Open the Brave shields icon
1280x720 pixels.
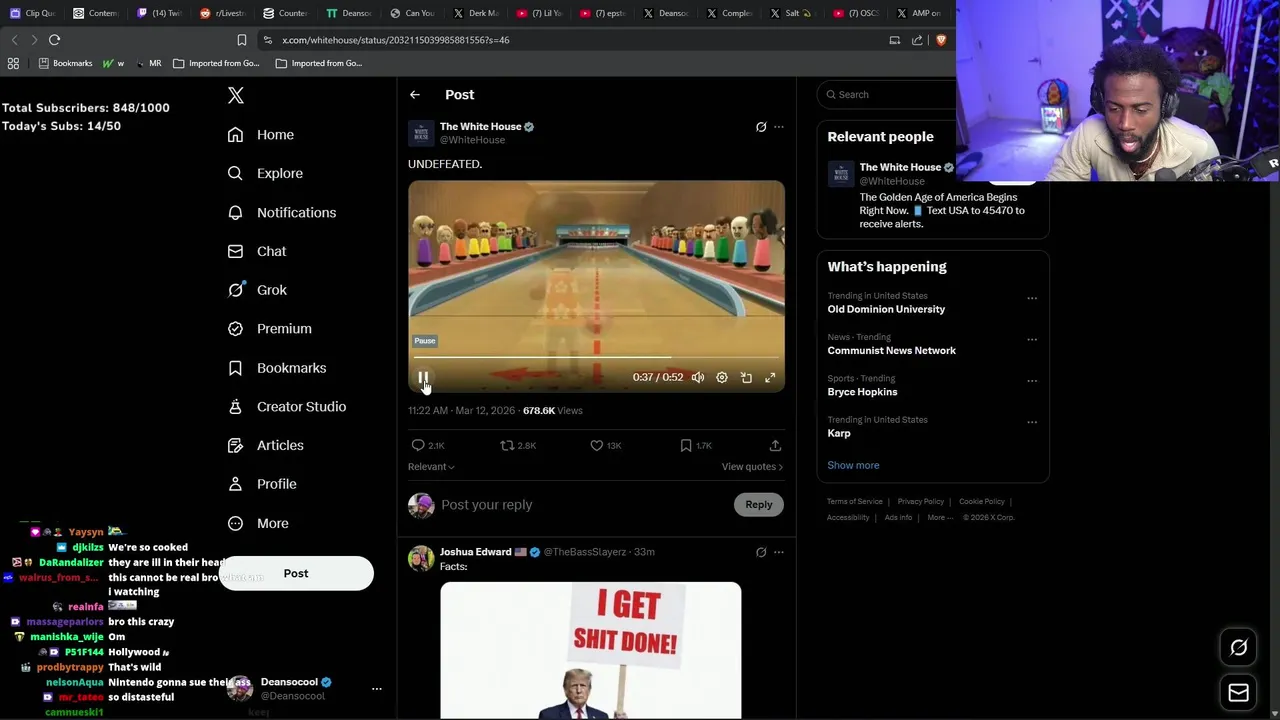coord(940,40)
